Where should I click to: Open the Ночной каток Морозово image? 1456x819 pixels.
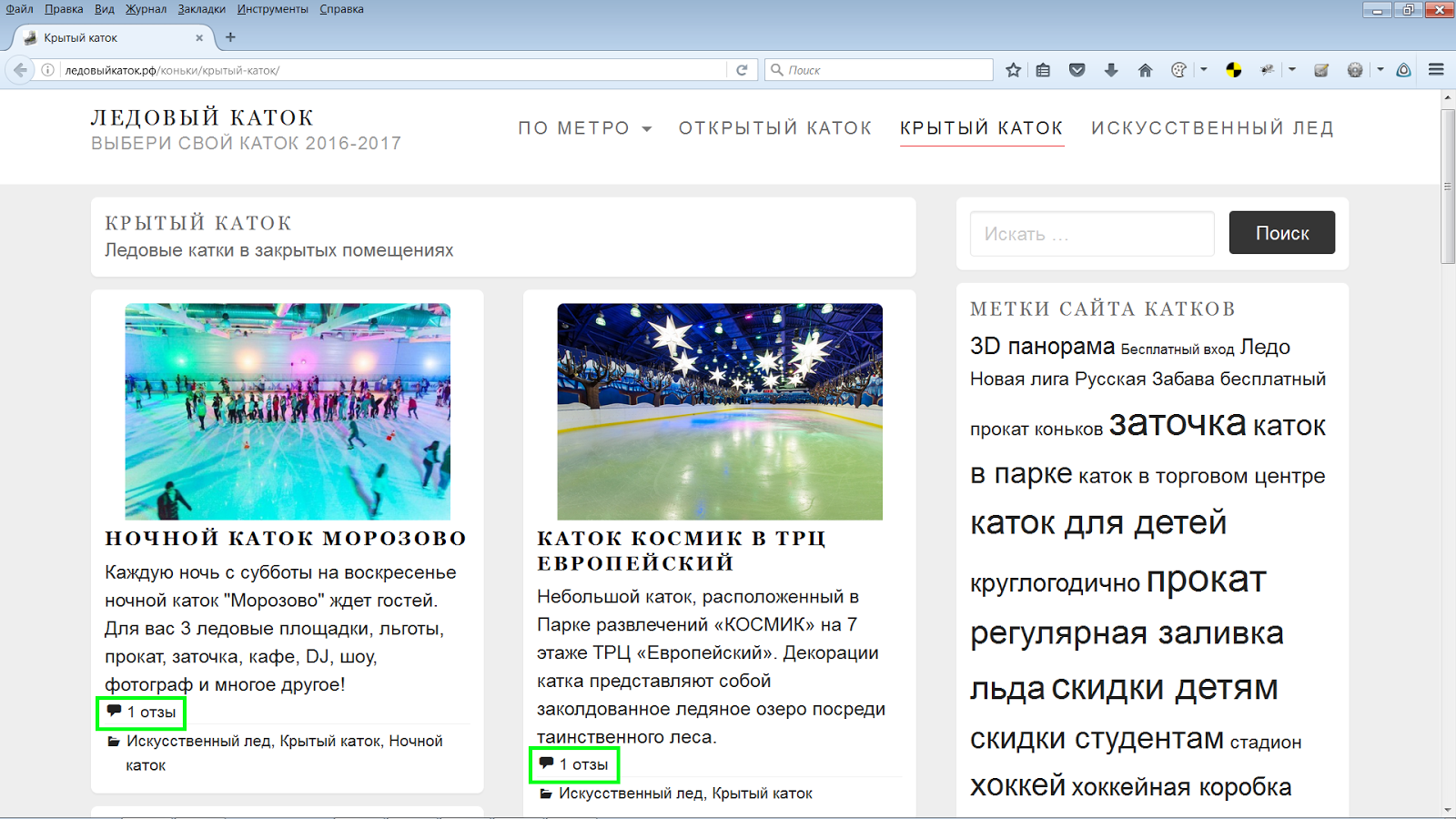coord(288,411)
